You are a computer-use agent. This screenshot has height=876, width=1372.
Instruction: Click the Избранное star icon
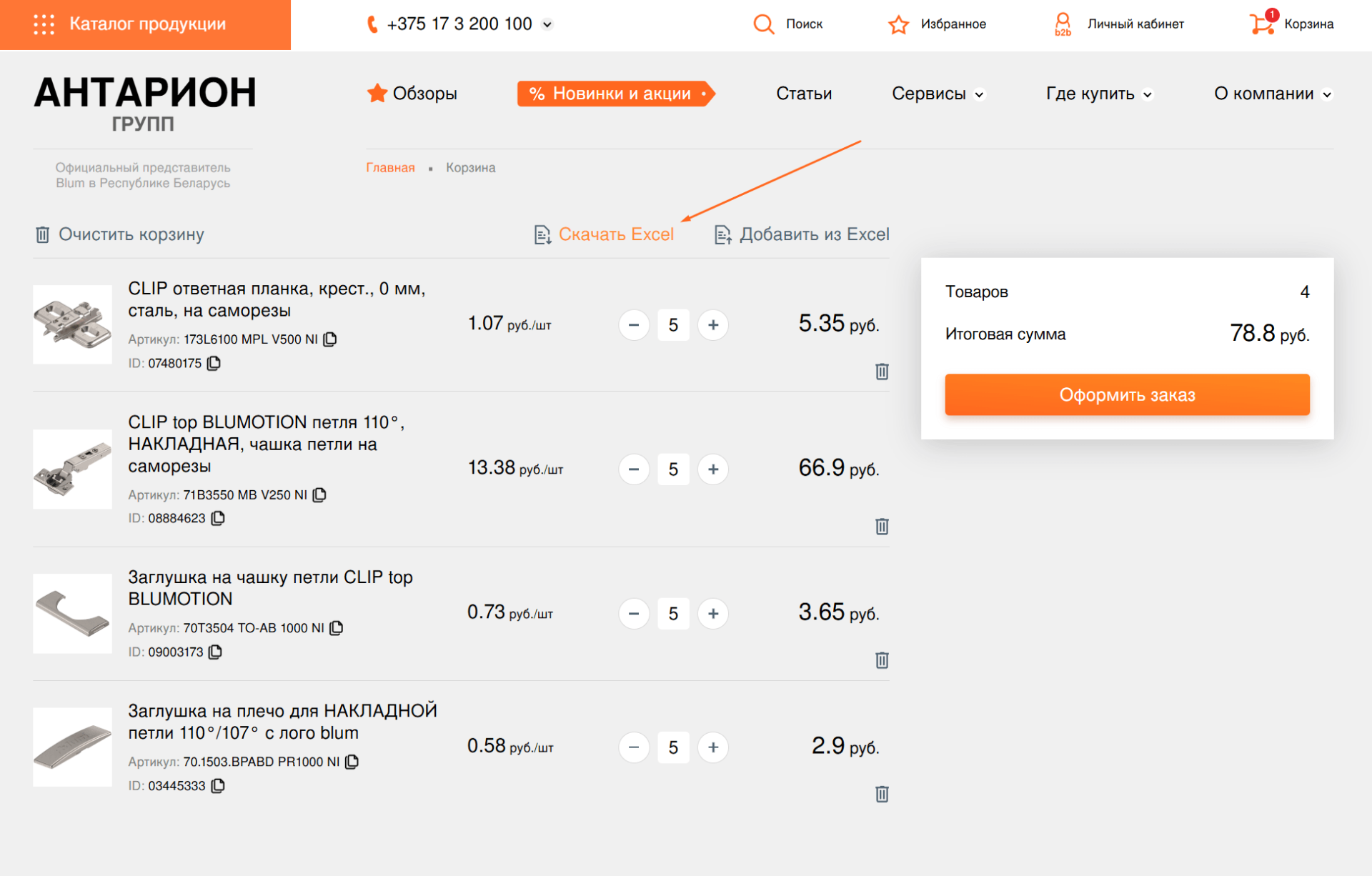point(898,24)
